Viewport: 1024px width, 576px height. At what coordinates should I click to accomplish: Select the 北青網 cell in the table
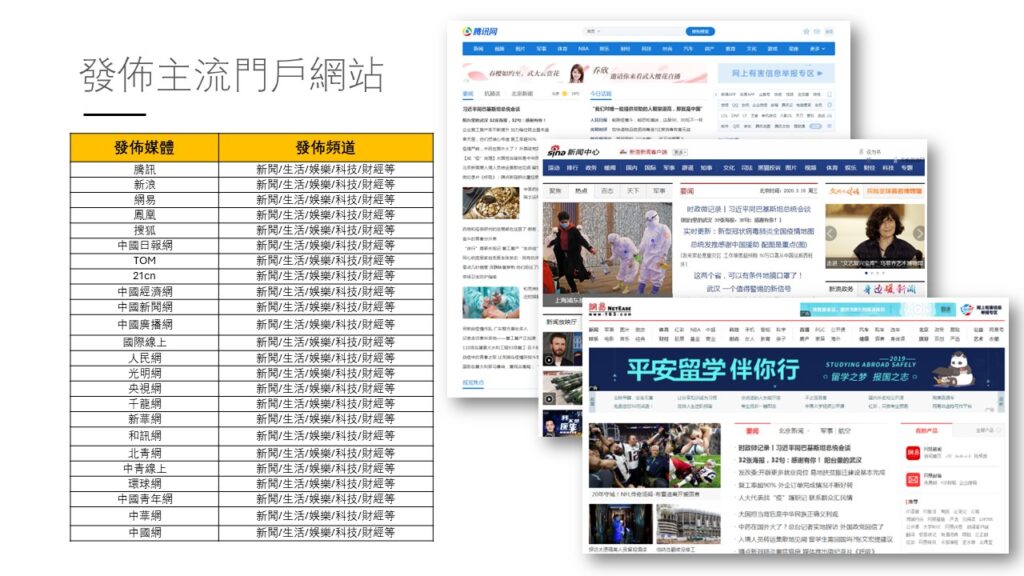click(144, 453)
